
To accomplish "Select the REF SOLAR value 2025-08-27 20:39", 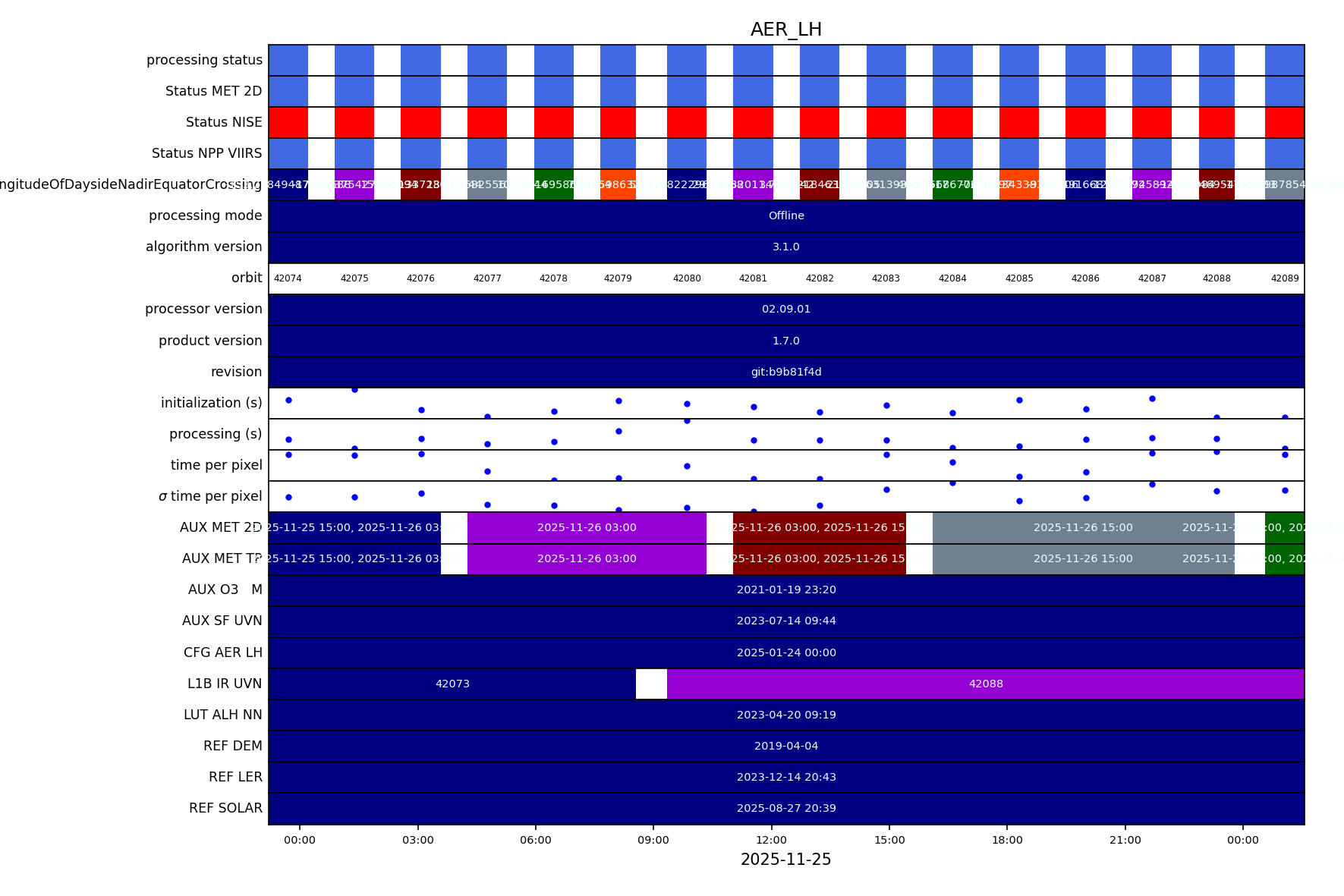I will (x=785, y=808).
